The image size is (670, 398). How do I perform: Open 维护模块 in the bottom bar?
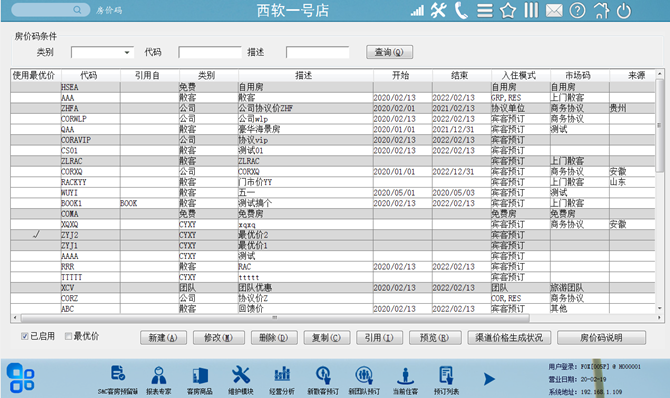click(241, 379)
